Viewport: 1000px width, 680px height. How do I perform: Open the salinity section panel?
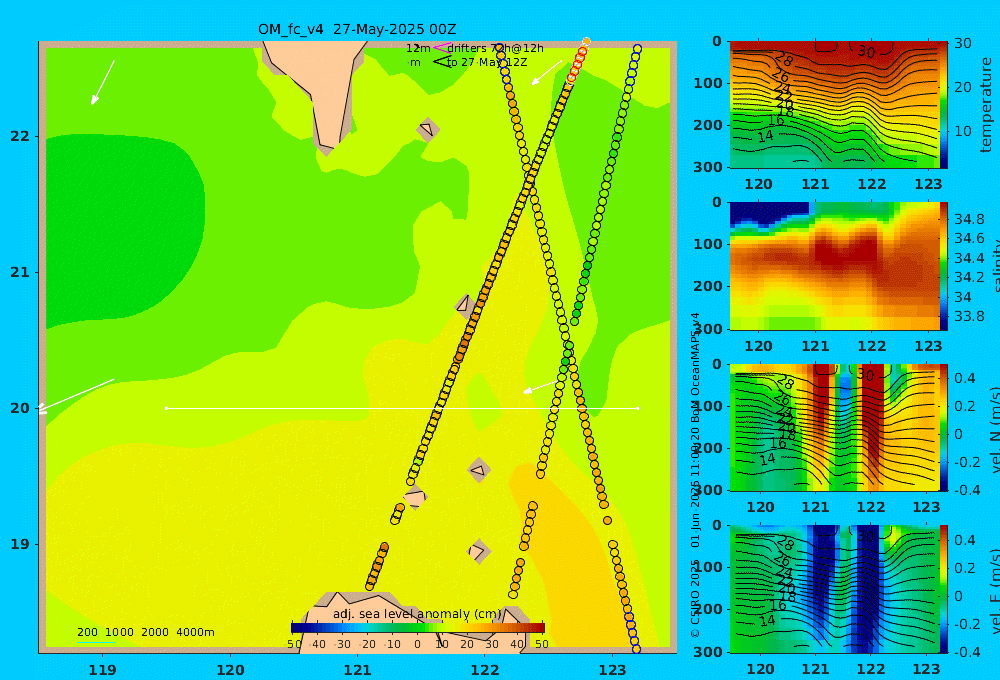point(835,266)
